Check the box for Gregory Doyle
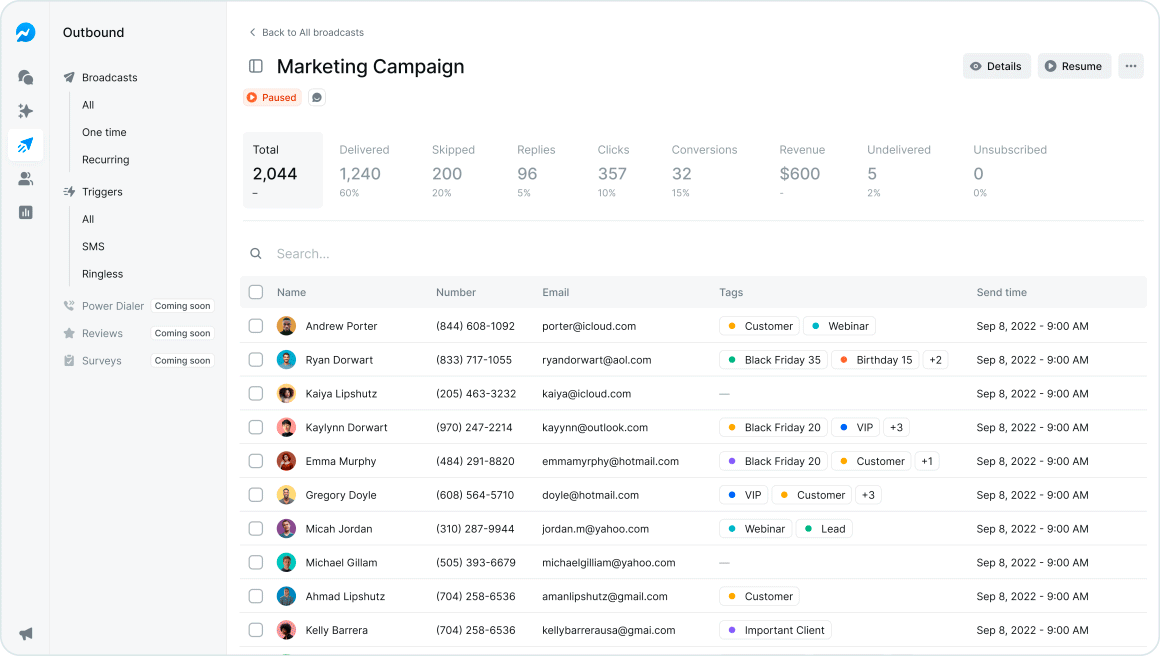The height and width of the screenshot is (656, 1160). pyautogui.click(x=256, y=495)
